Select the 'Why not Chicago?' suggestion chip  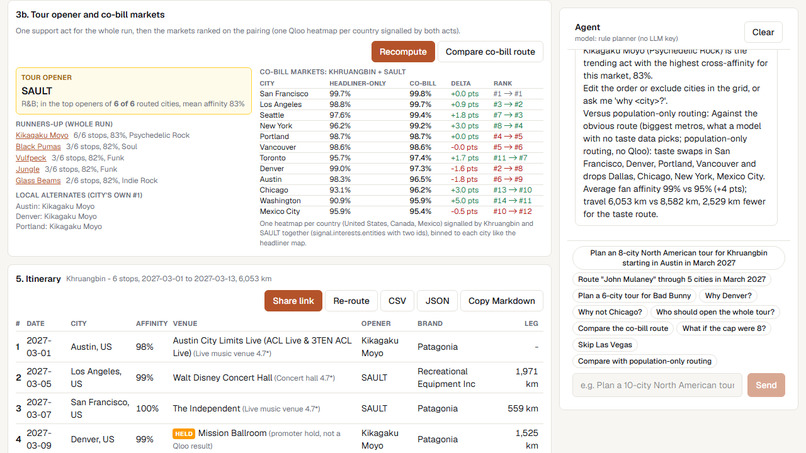(610, 312)
